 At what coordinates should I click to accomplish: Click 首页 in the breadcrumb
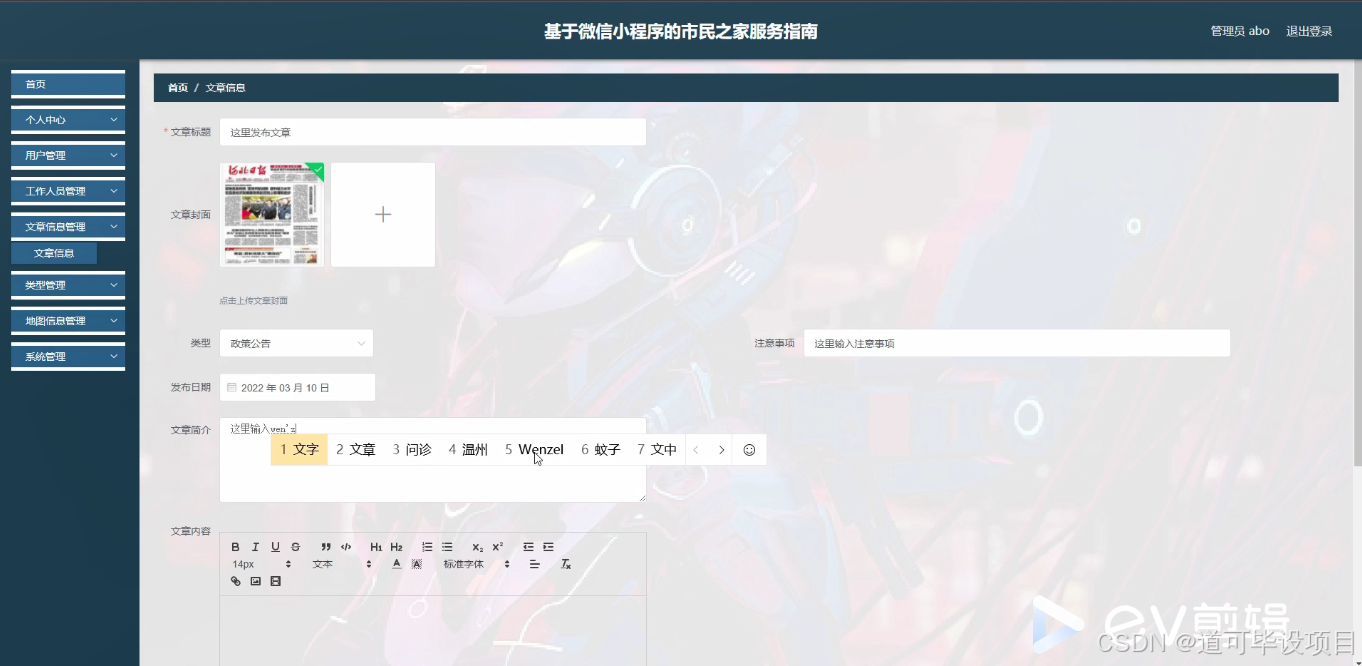(x=178, y=88)
